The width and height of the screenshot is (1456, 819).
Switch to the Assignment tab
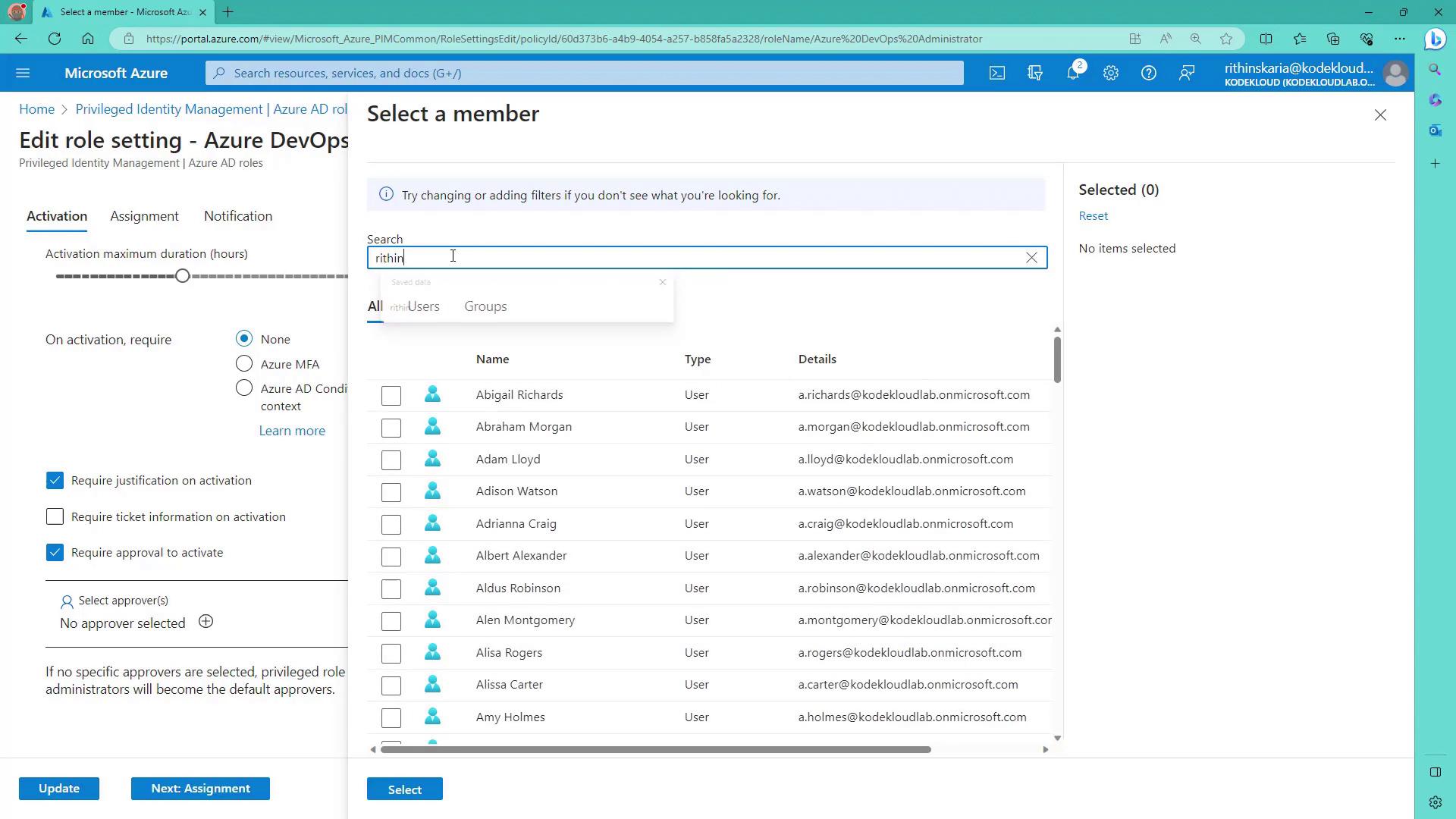coord(144,216)
